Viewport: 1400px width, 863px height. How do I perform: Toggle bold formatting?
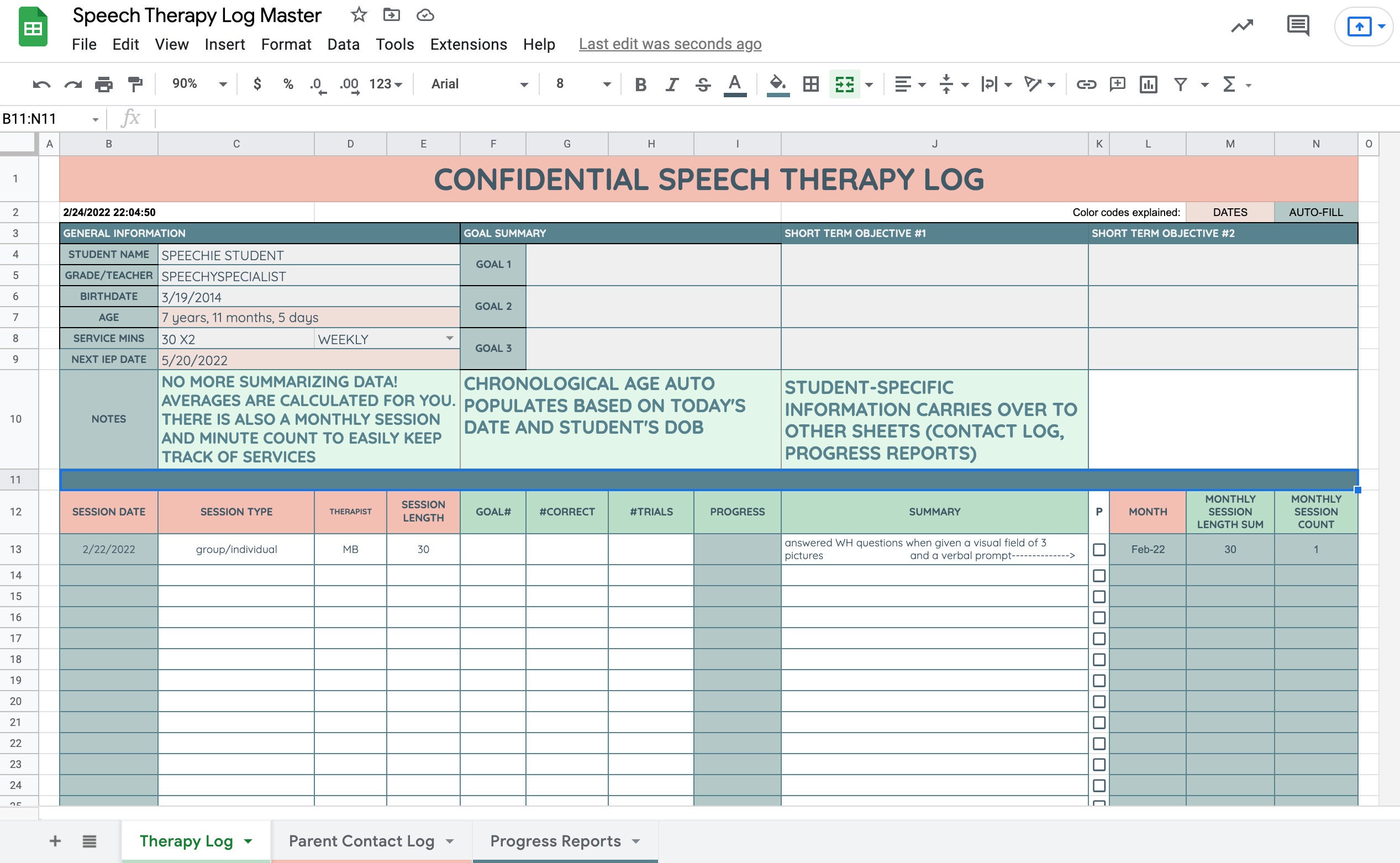pos(640,85)
